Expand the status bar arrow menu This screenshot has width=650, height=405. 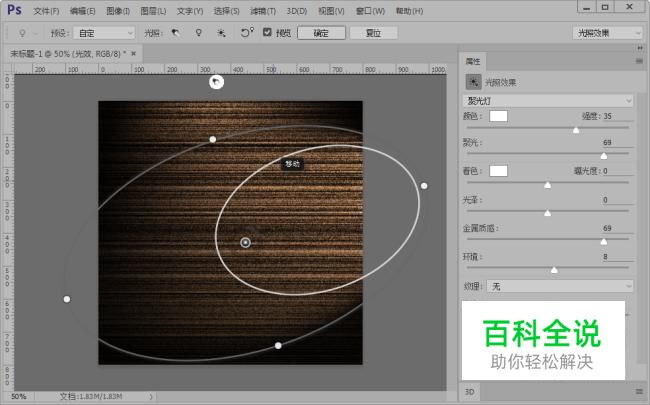coord(151,397)
